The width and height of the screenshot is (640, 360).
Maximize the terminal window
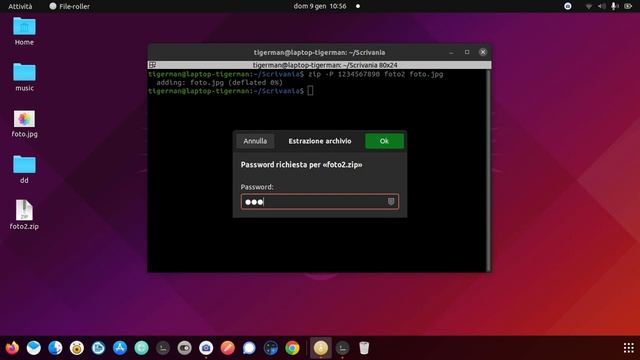click(x=467, y=52)
